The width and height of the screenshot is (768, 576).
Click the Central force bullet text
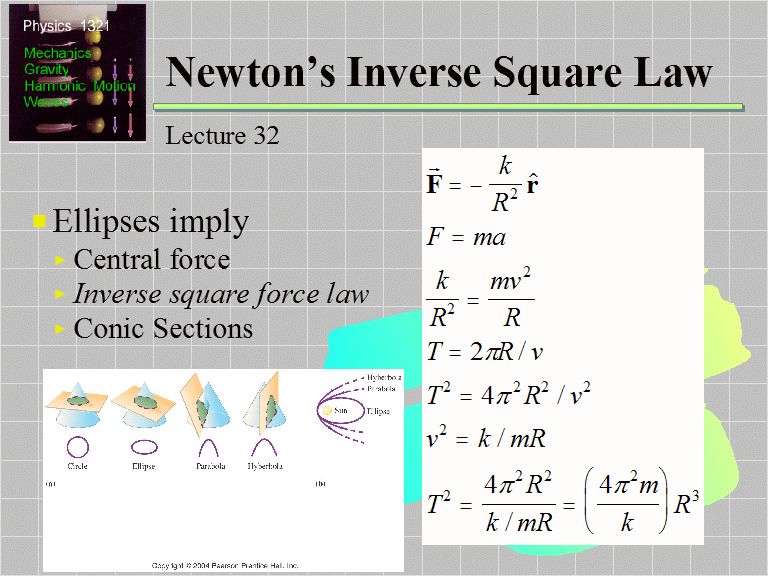coord(152,260)
